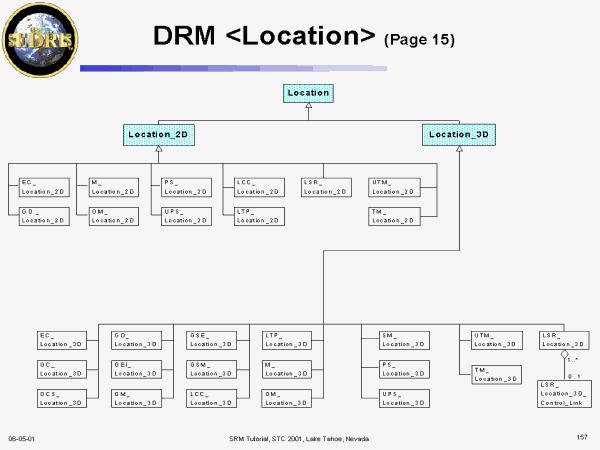Click the TM_Location_2D box
600x450 pixels.
tap(394, 216)
